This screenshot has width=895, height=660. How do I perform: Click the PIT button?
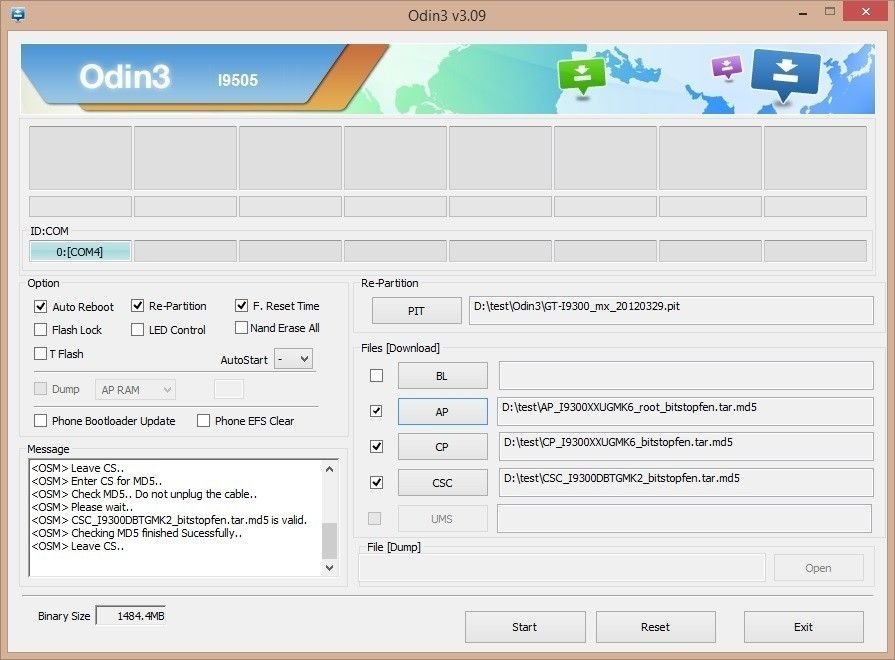tap(417, 311)
